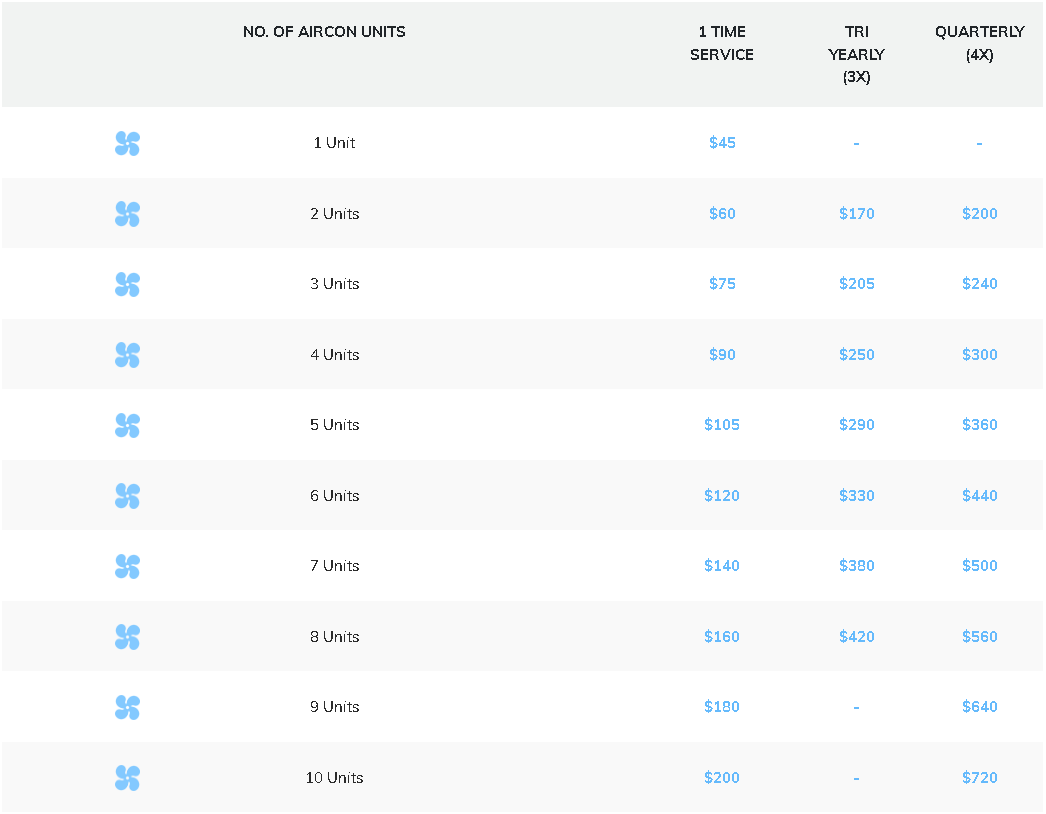
Task: Click the NO. OF AIRCON UNITS header
Action: click(324, 32)
